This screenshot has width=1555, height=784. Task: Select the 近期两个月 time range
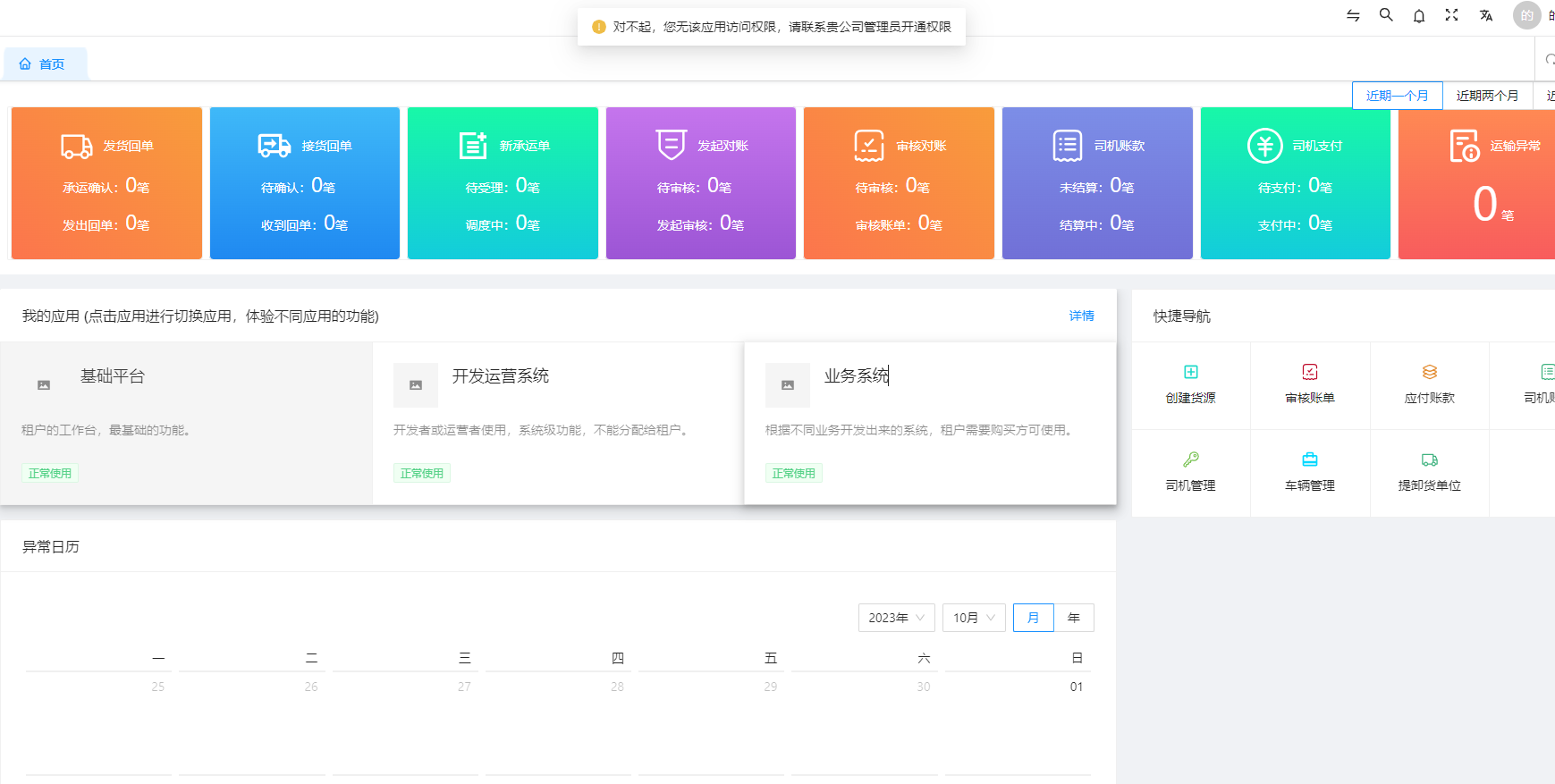click(1488, 96)
